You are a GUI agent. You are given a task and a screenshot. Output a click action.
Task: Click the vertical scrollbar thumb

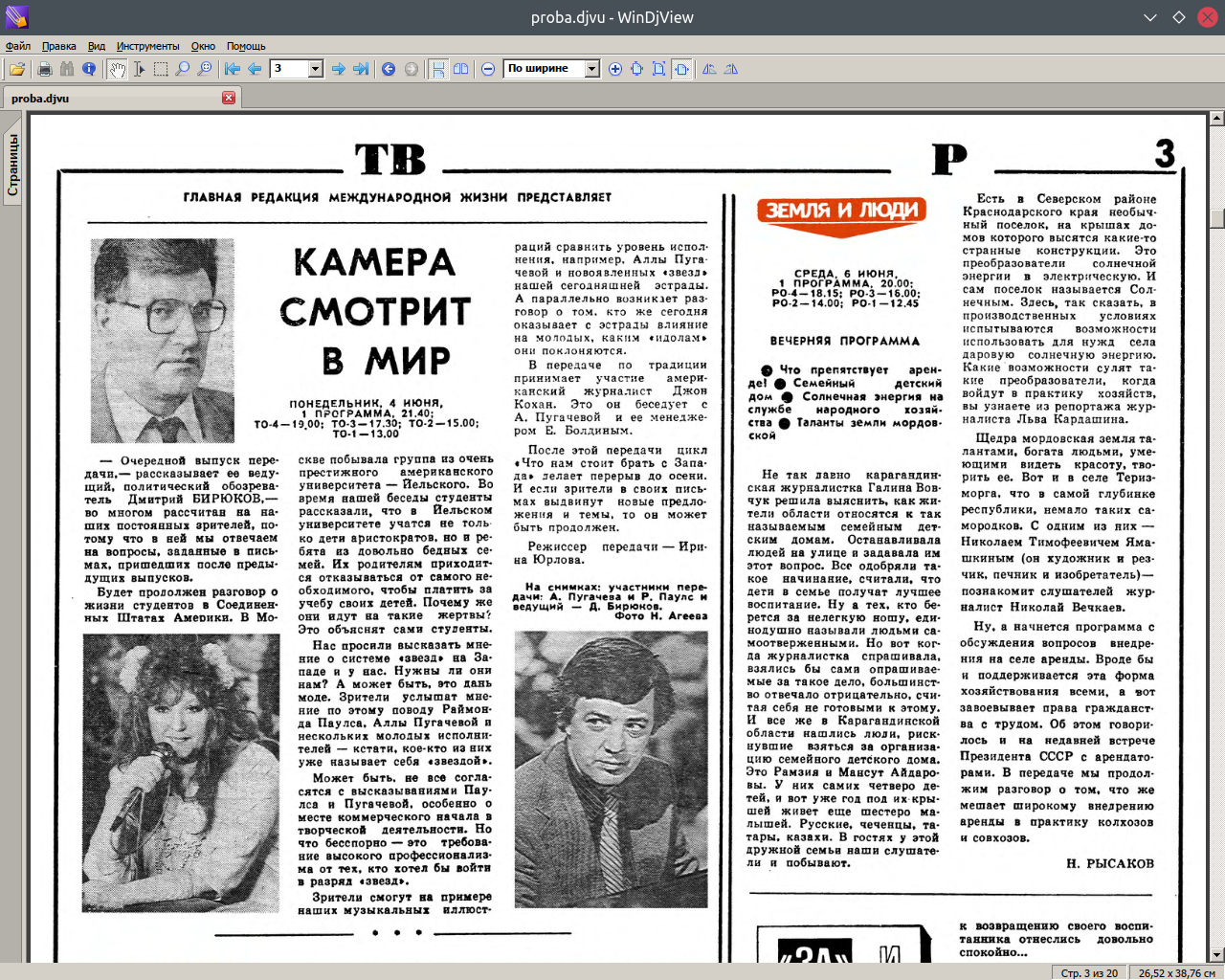pos(1216,218)
